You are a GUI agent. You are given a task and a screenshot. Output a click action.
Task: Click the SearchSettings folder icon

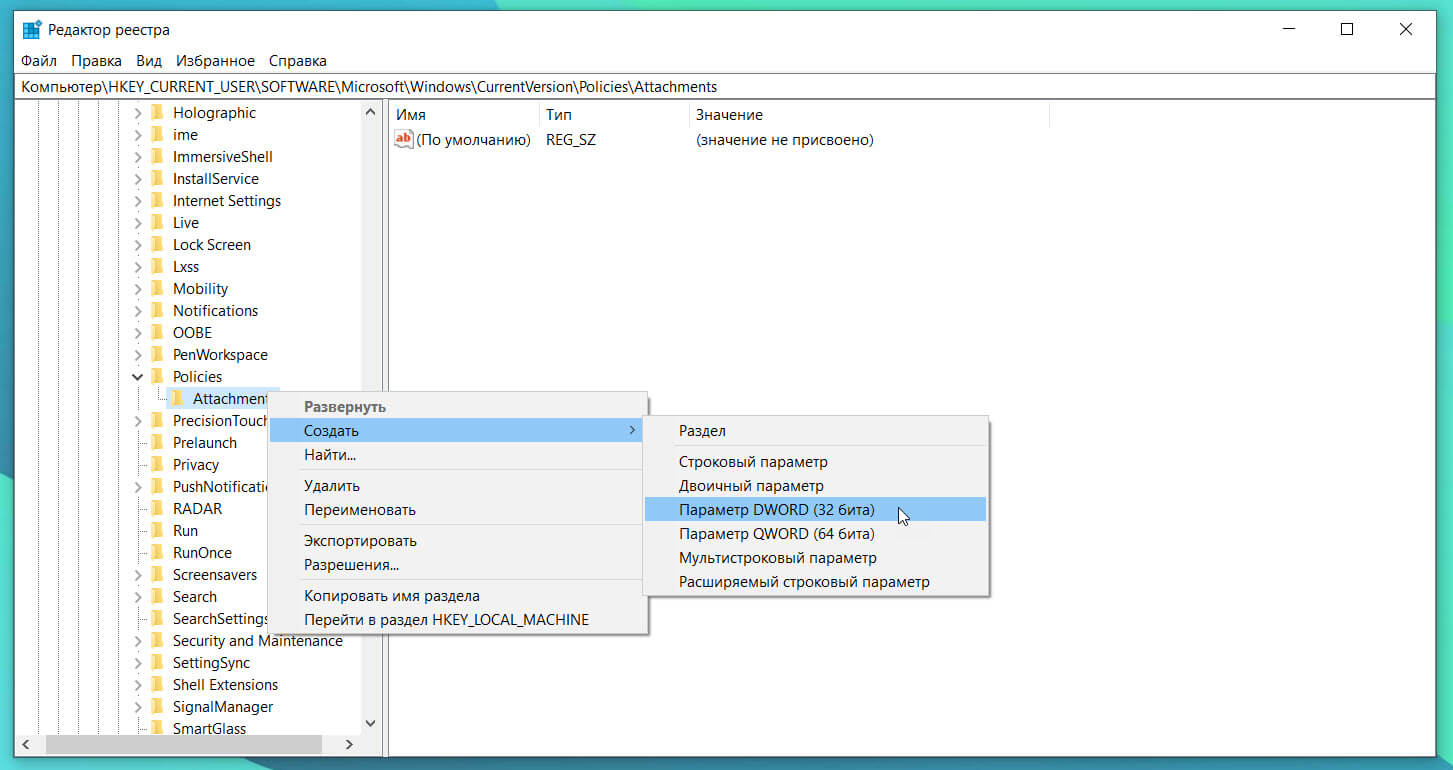[157, 618]
